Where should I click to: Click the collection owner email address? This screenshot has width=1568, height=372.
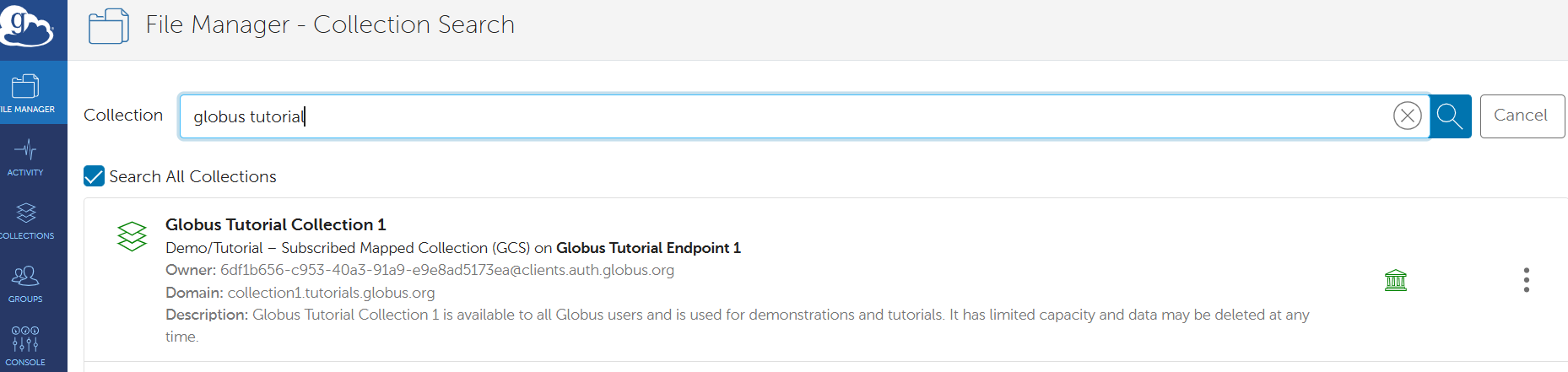(x=446, y=270)
